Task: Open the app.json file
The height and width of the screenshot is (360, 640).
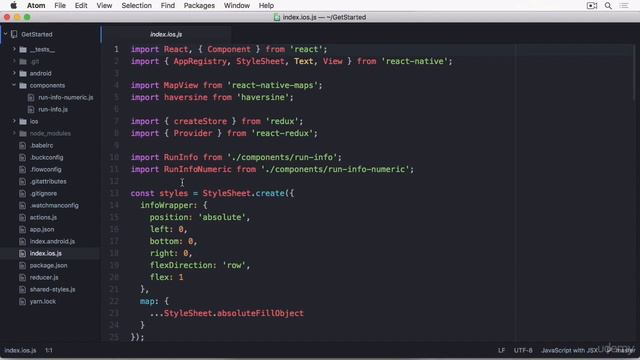Action: (42, 229)
